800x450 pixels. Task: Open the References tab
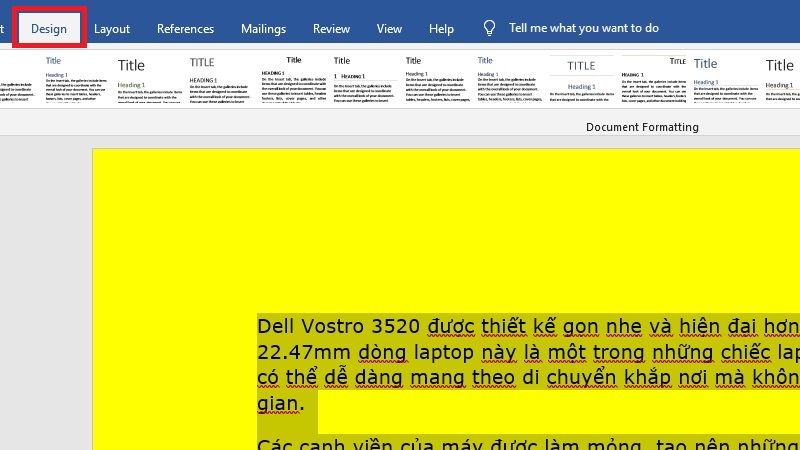185,29
